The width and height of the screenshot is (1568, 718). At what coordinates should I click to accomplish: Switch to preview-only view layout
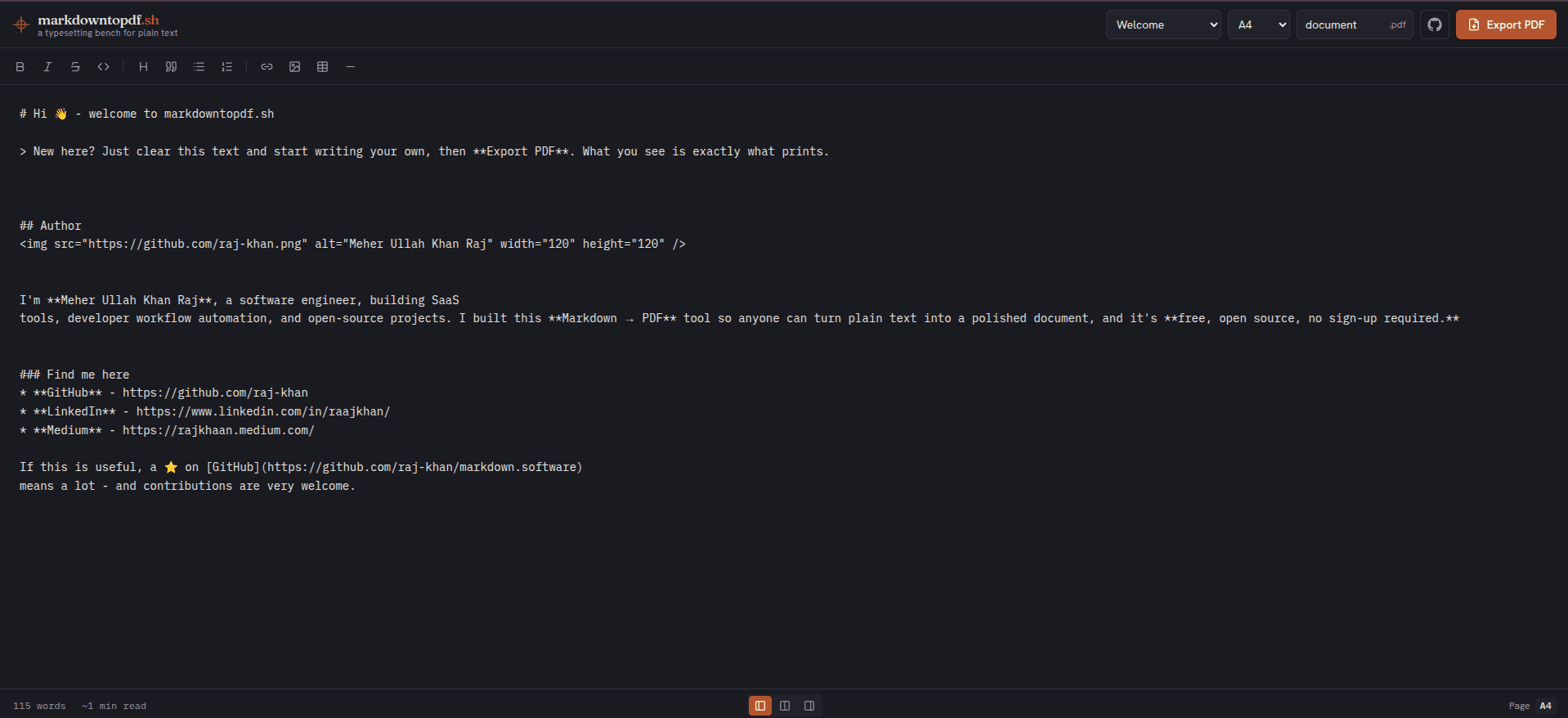(809, 706)
